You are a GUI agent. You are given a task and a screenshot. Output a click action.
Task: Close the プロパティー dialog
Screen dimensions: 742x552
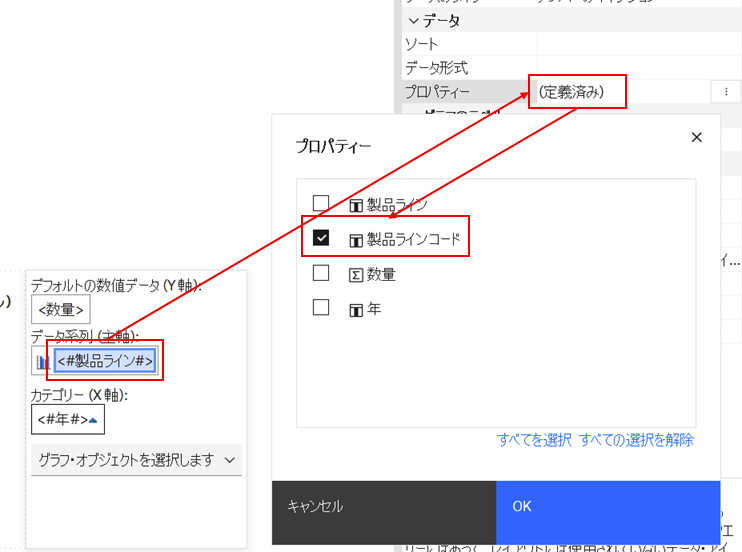(697, 137)
